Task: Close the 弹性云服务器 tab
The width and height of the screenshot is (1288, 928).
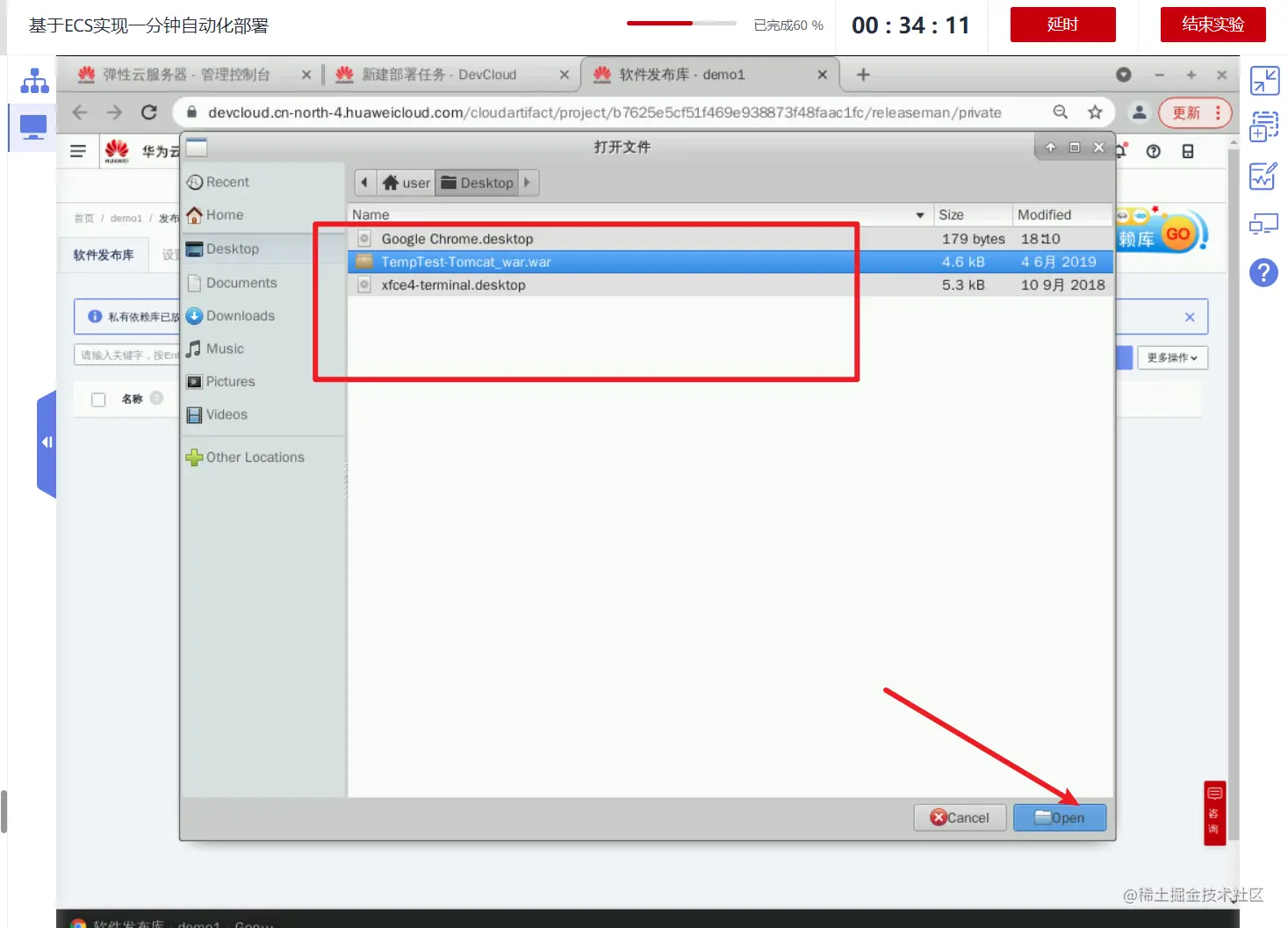Action: [x=306, y=75]
